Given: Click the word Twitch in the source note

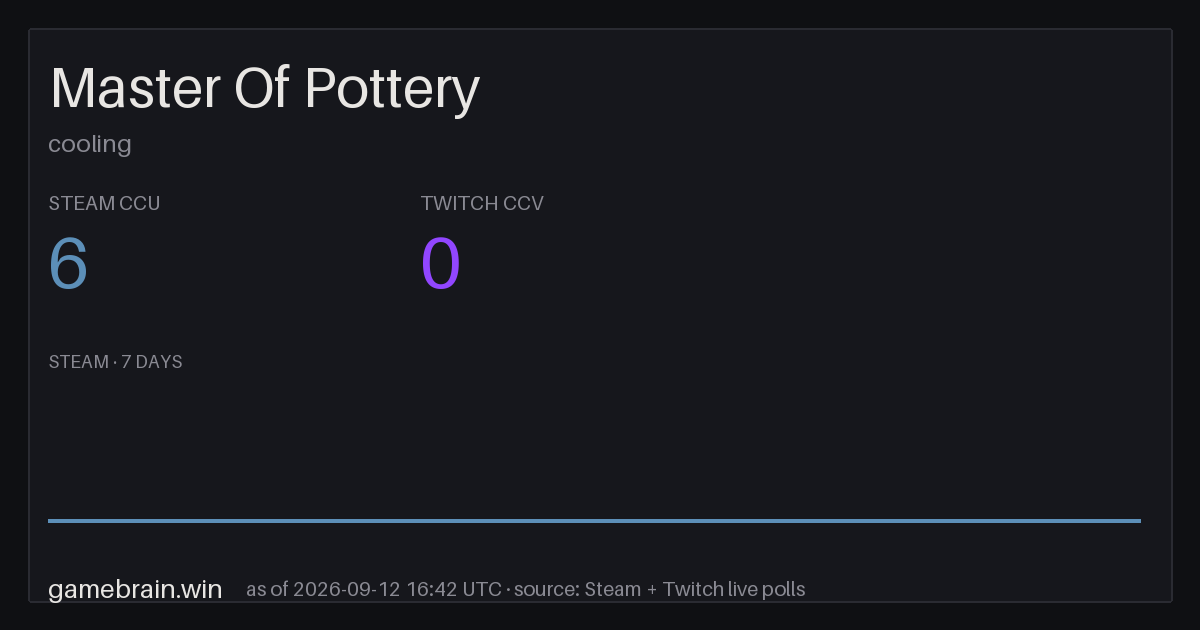Looking at the screenshot, I should pyautogui.click(x=690, y=589).
